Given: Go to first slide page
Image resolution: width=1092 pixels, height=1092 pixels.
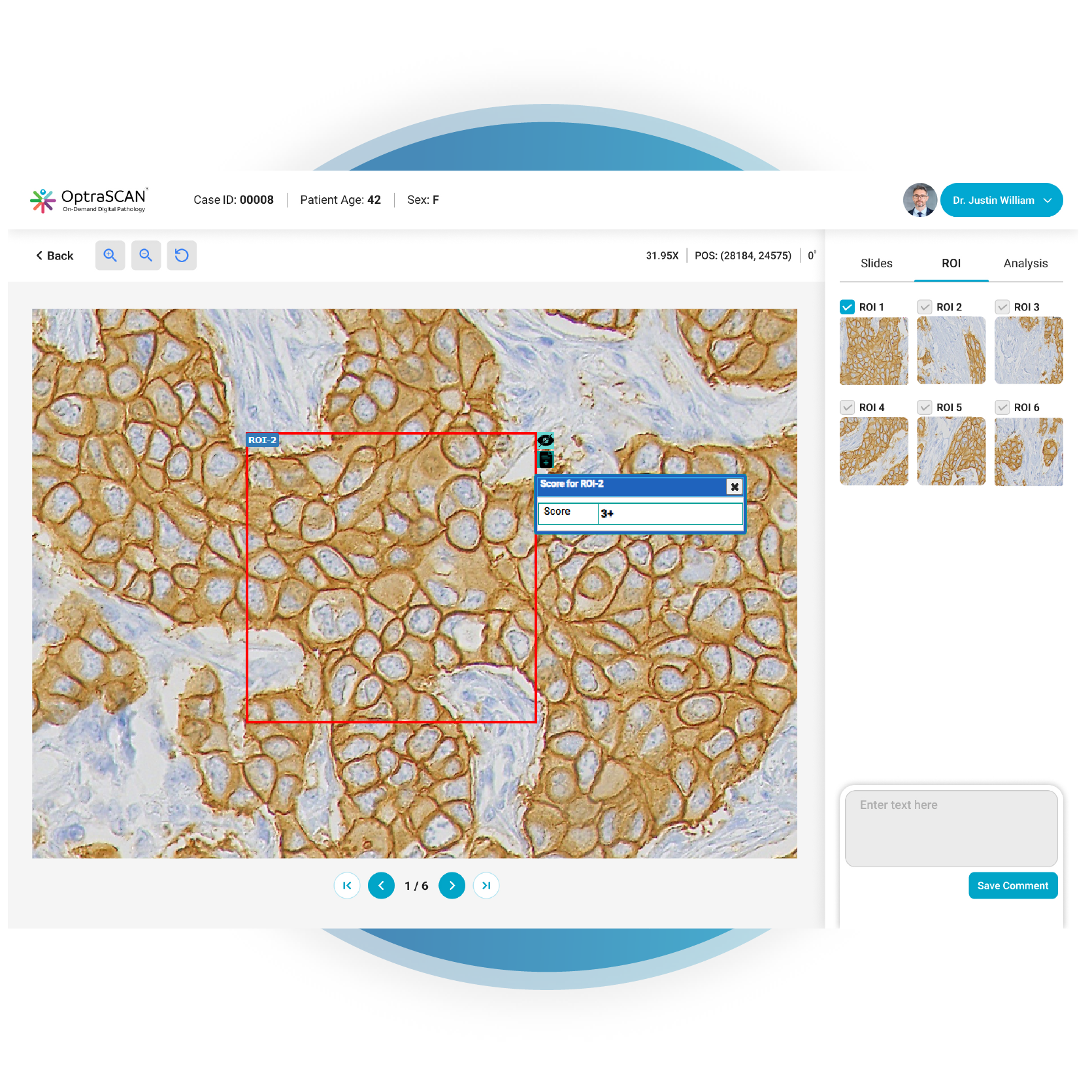Looking at the screenshot, I should click(x=347, y=885).
